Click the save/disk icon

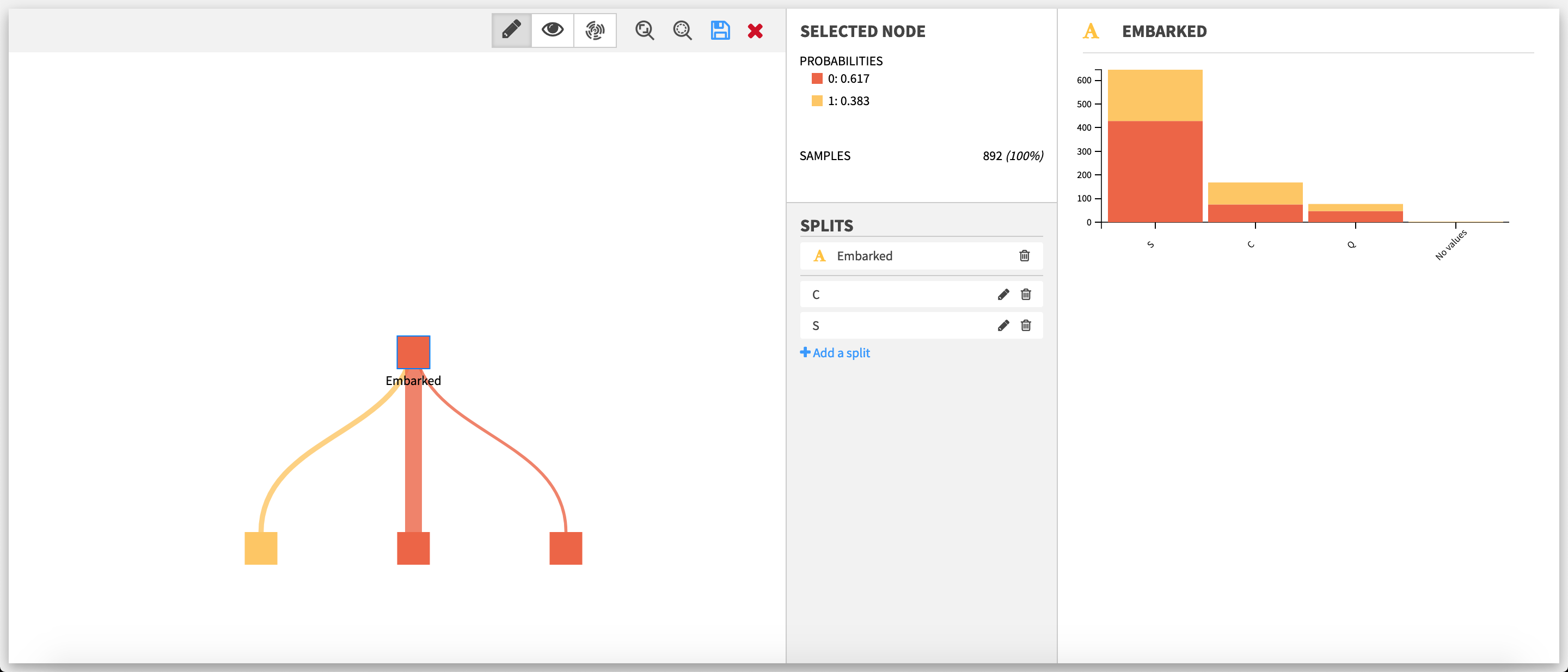719,30
